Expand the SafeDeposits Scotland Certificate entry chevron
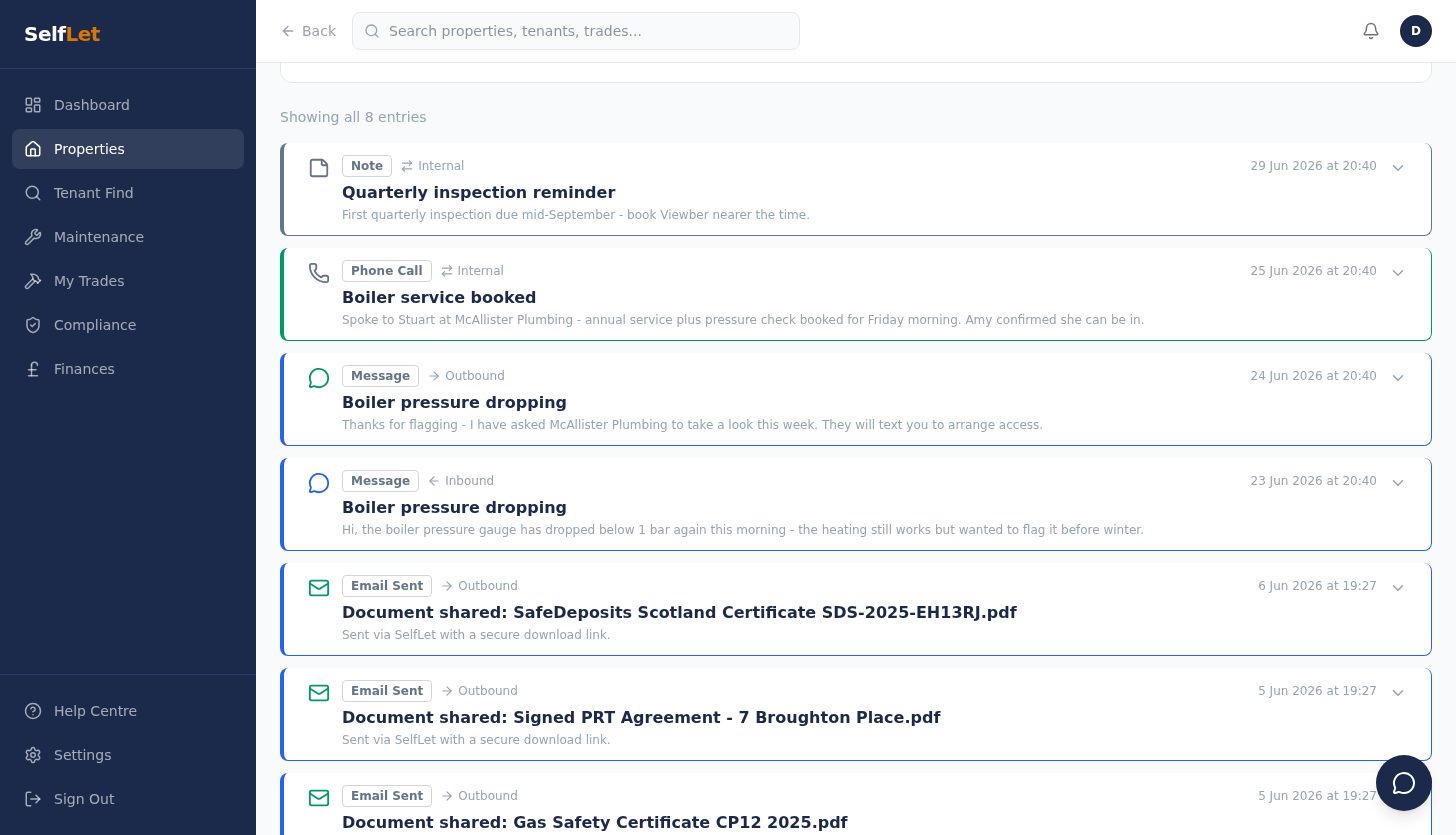Screen dimensions: 1456x835 click(x=1398, y=588)
